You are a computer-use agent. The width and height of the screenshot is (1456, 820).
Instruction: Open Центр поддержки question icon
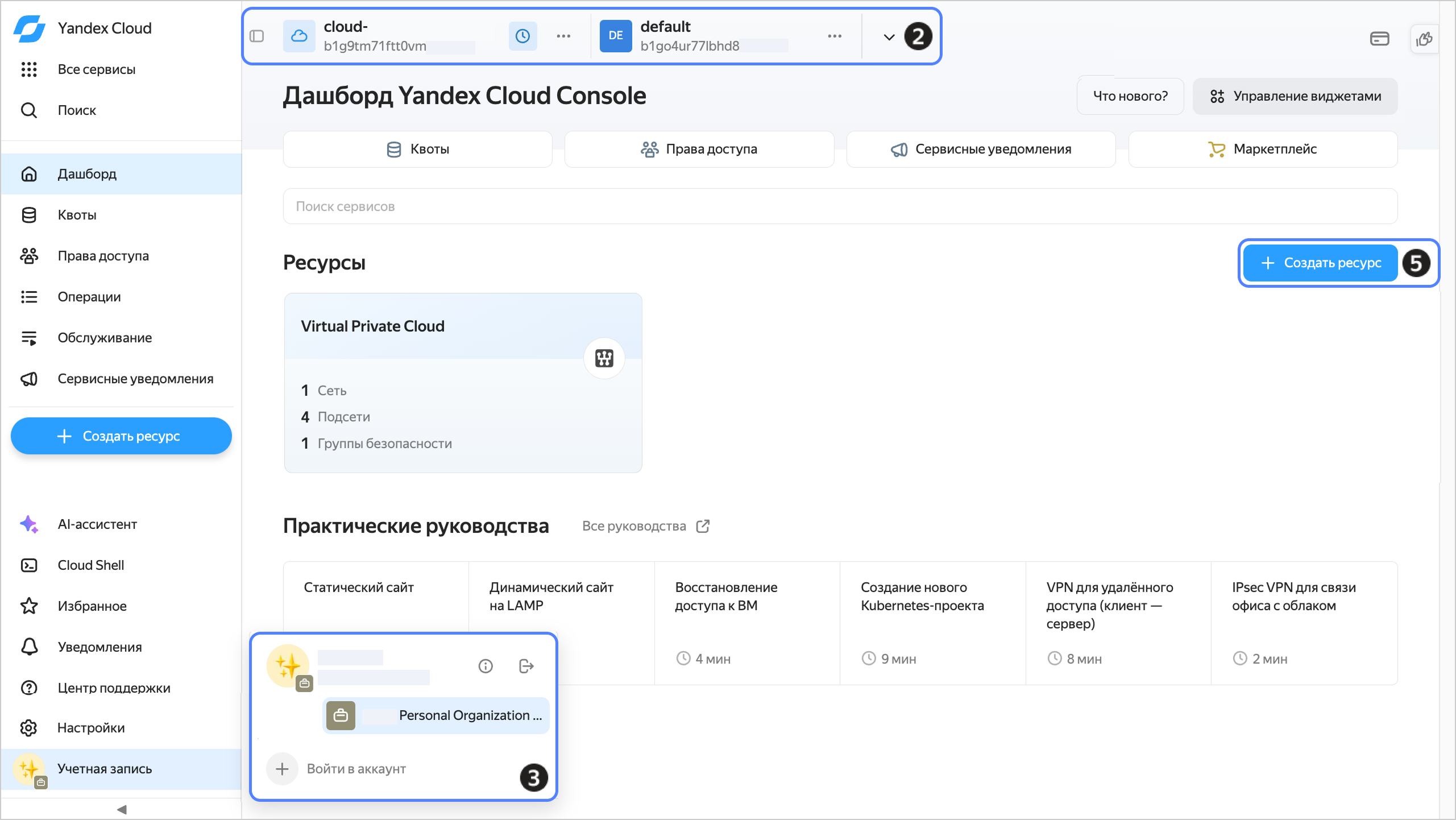pyautogui.click(x=29, y=688)
